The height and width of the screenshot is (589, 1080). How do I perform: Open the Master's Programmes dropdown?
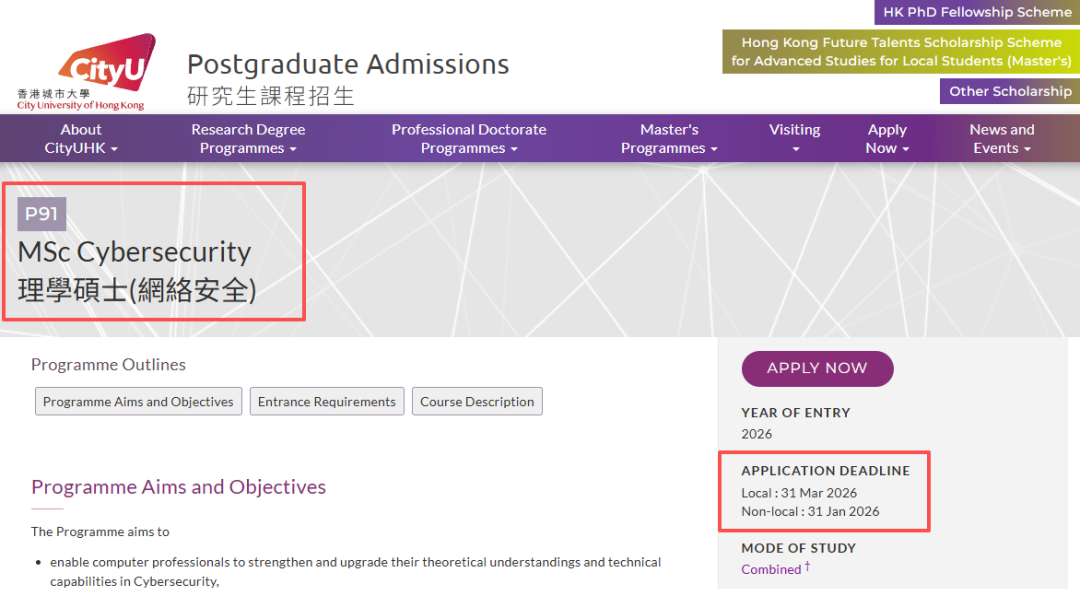(669, 137)
